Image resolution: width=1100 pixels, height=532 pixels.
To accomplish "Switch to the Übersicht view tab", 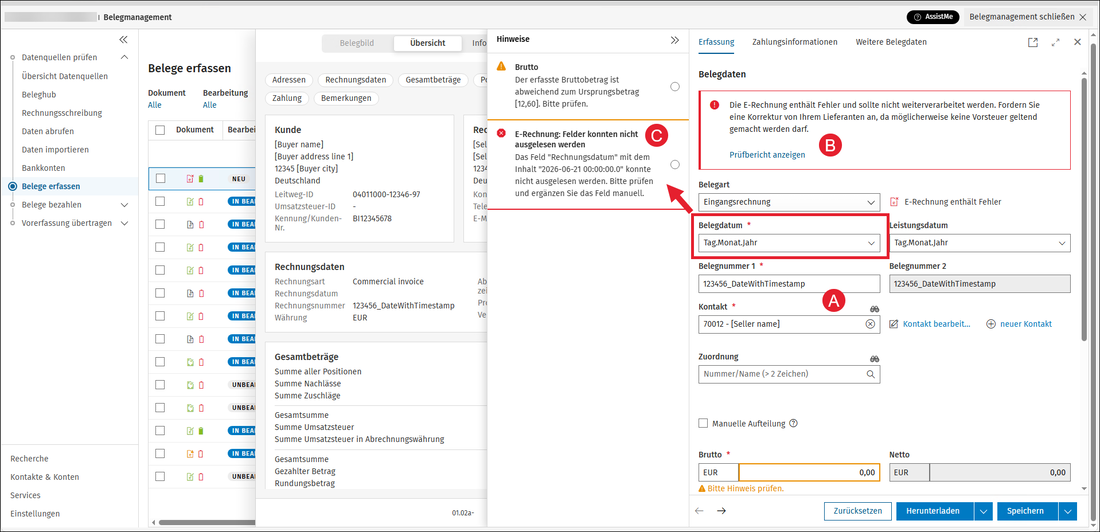I will tap(427, 43).
